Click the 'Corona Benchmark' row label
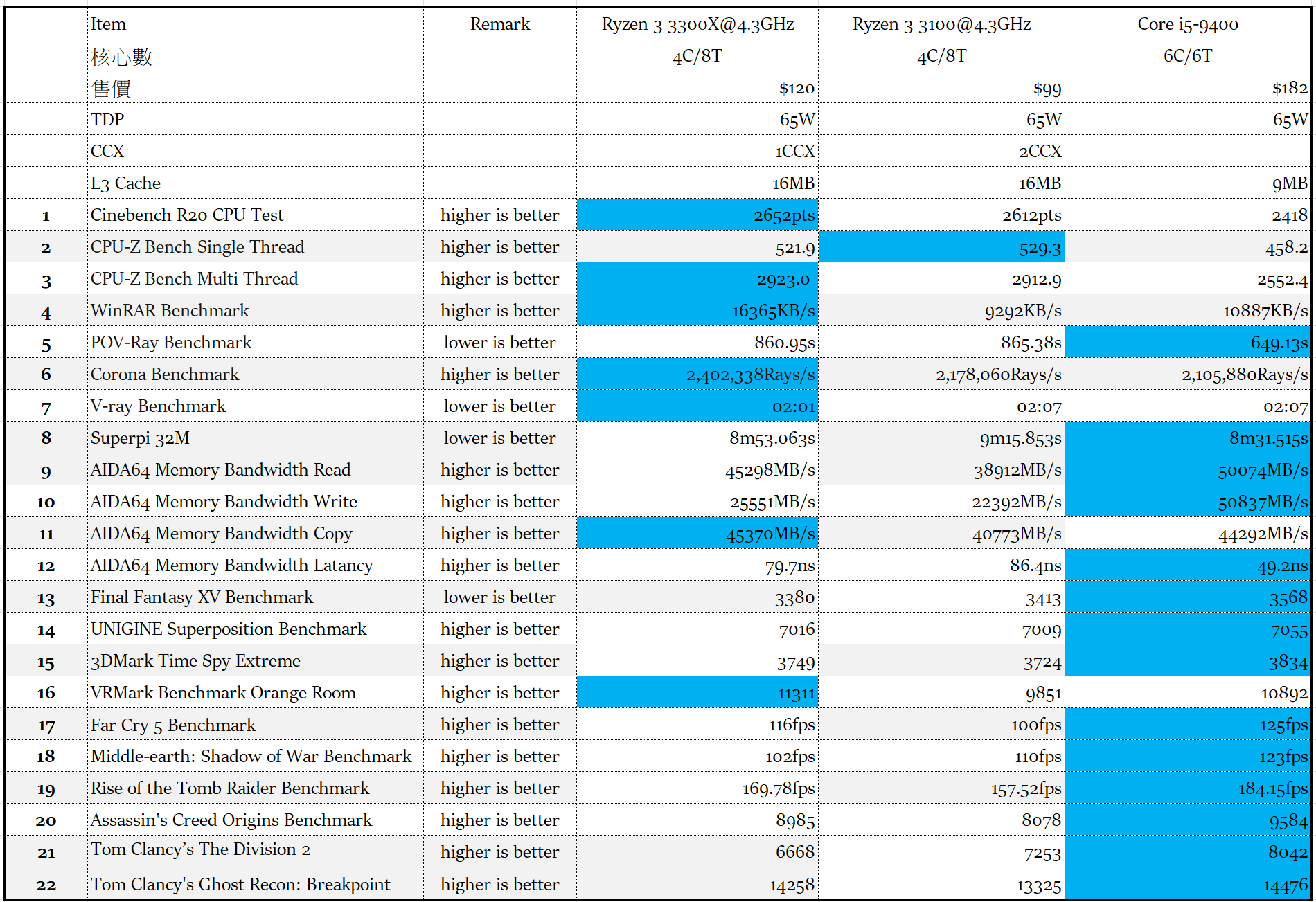Screen dimensions: 1316x902 [x=256, y=374]
